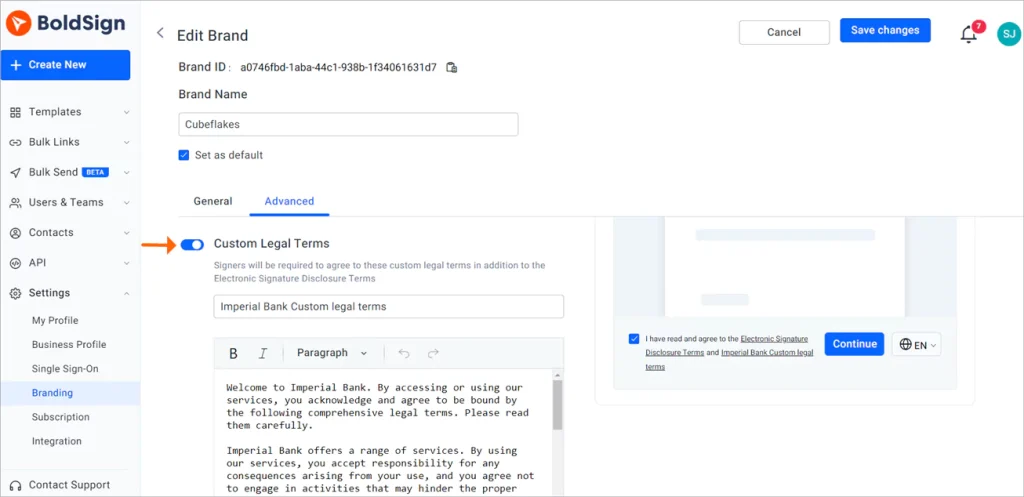
Task: Click inside the legal terms text editor
Action: tap(383, 433)
